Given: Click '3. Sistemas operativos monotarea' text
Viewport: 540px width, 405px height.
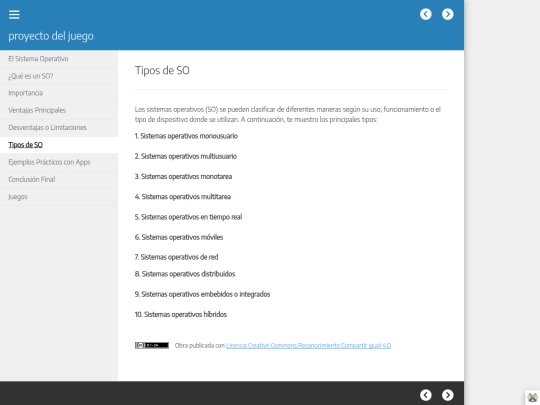Looking at the screenshot, I should pyautogui.click(x=183, y=177).
